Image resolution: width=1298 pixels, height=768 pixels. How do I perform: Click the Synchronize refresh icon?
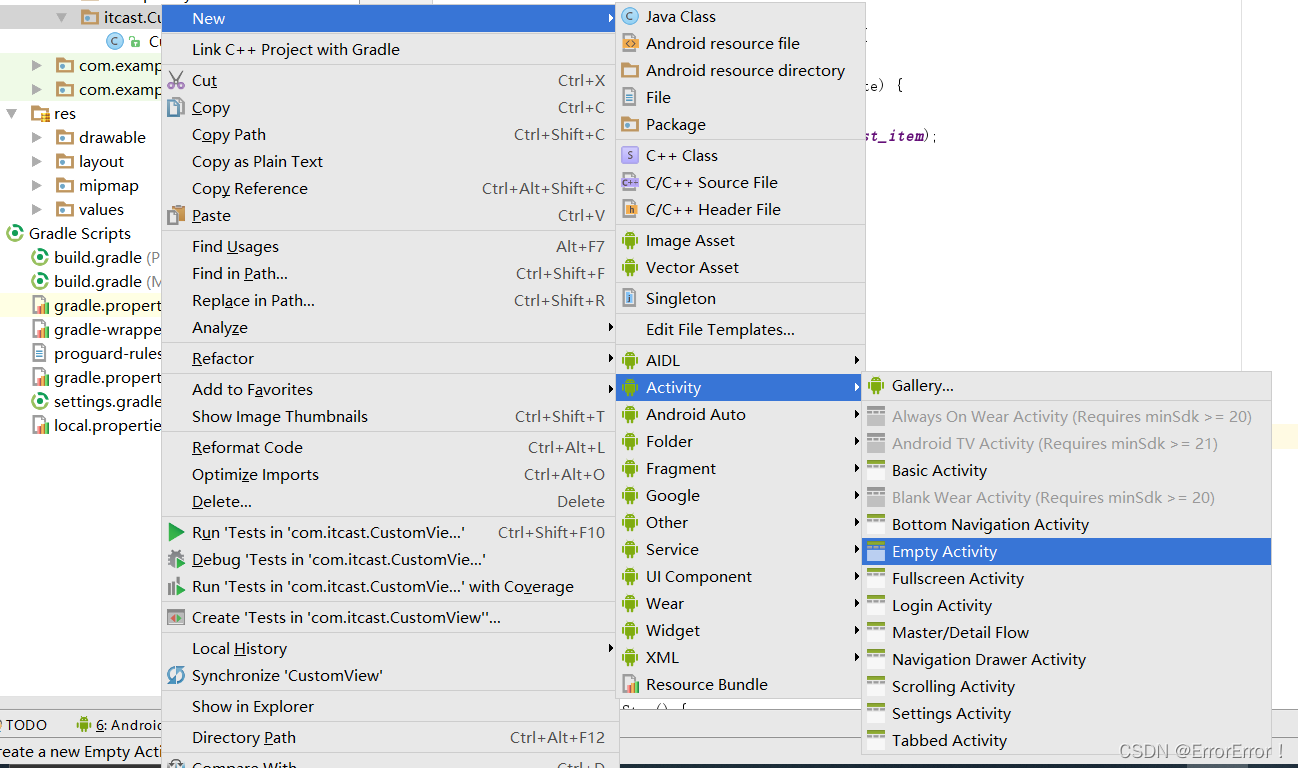pos(176,675)
